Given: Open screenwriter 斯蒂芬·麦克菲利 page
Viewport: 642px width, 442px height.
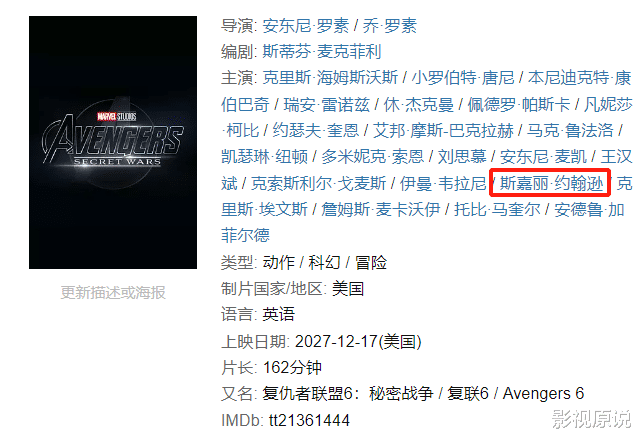Looking at the screenshot, I should (x=322, y=52).
